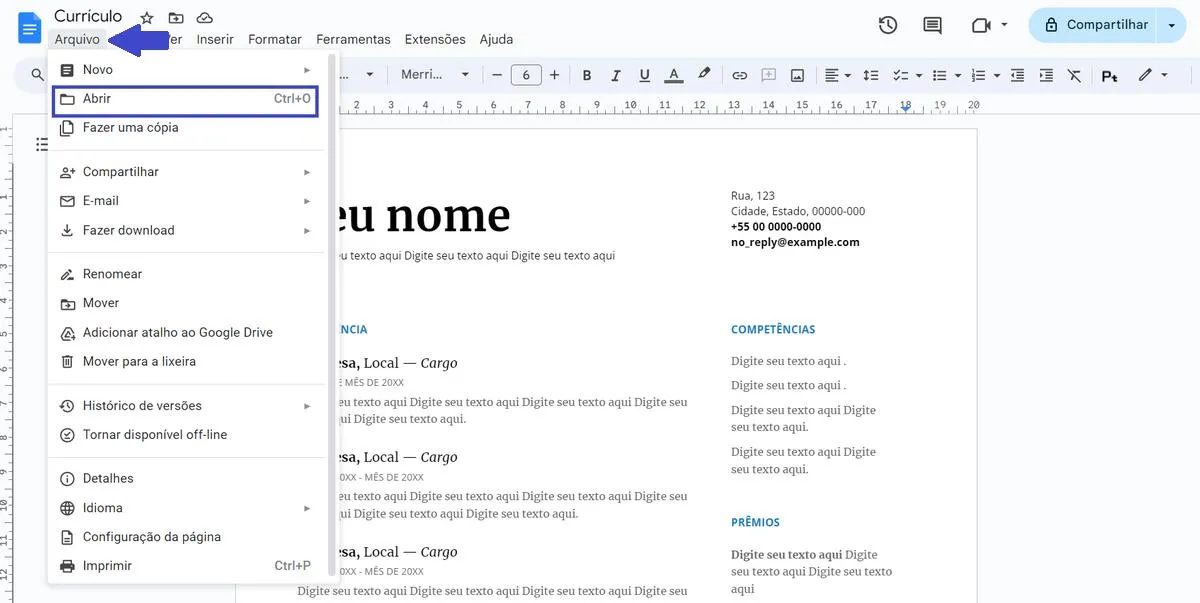Toggle the checklist formatting option
This screenshot has width=1200, height=603.
tap(901, 74)
